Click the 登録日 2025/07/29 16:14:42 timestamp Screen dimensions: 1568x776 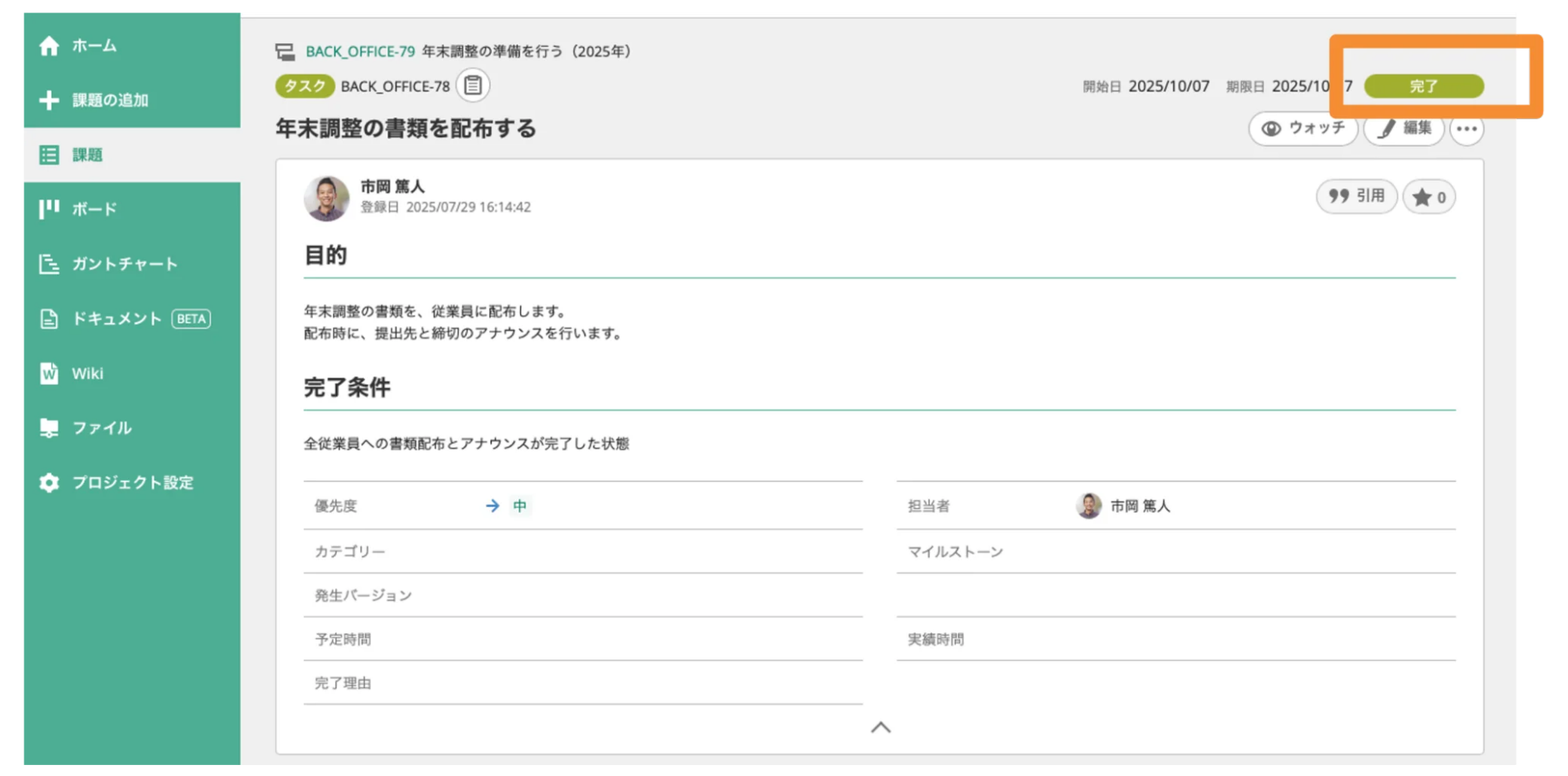[446, 207]
